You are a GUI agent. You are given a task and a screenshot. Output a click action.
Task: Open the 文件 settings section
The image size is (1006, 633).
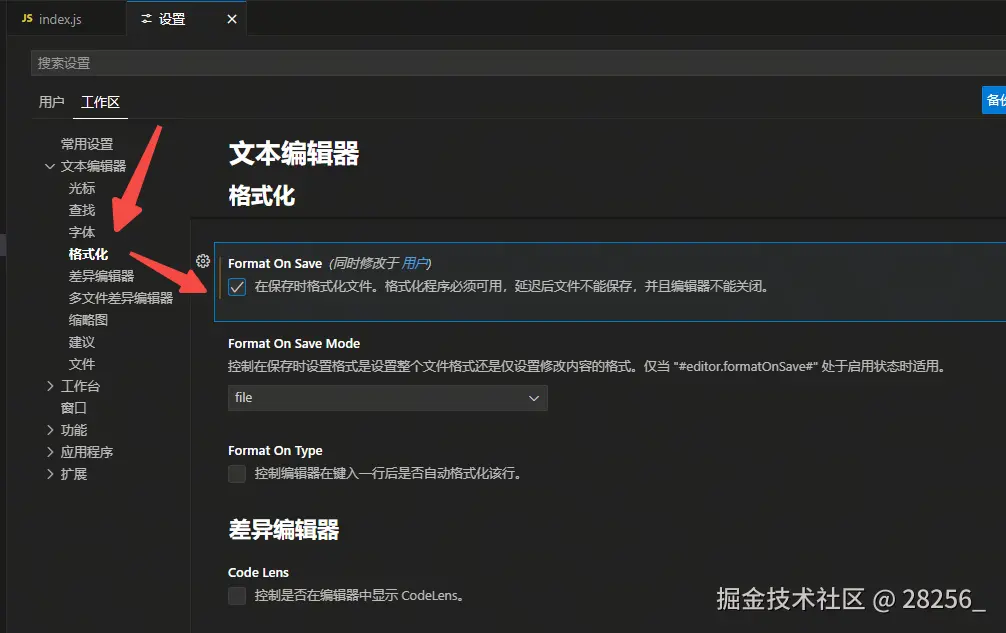(x=81, y=364)
